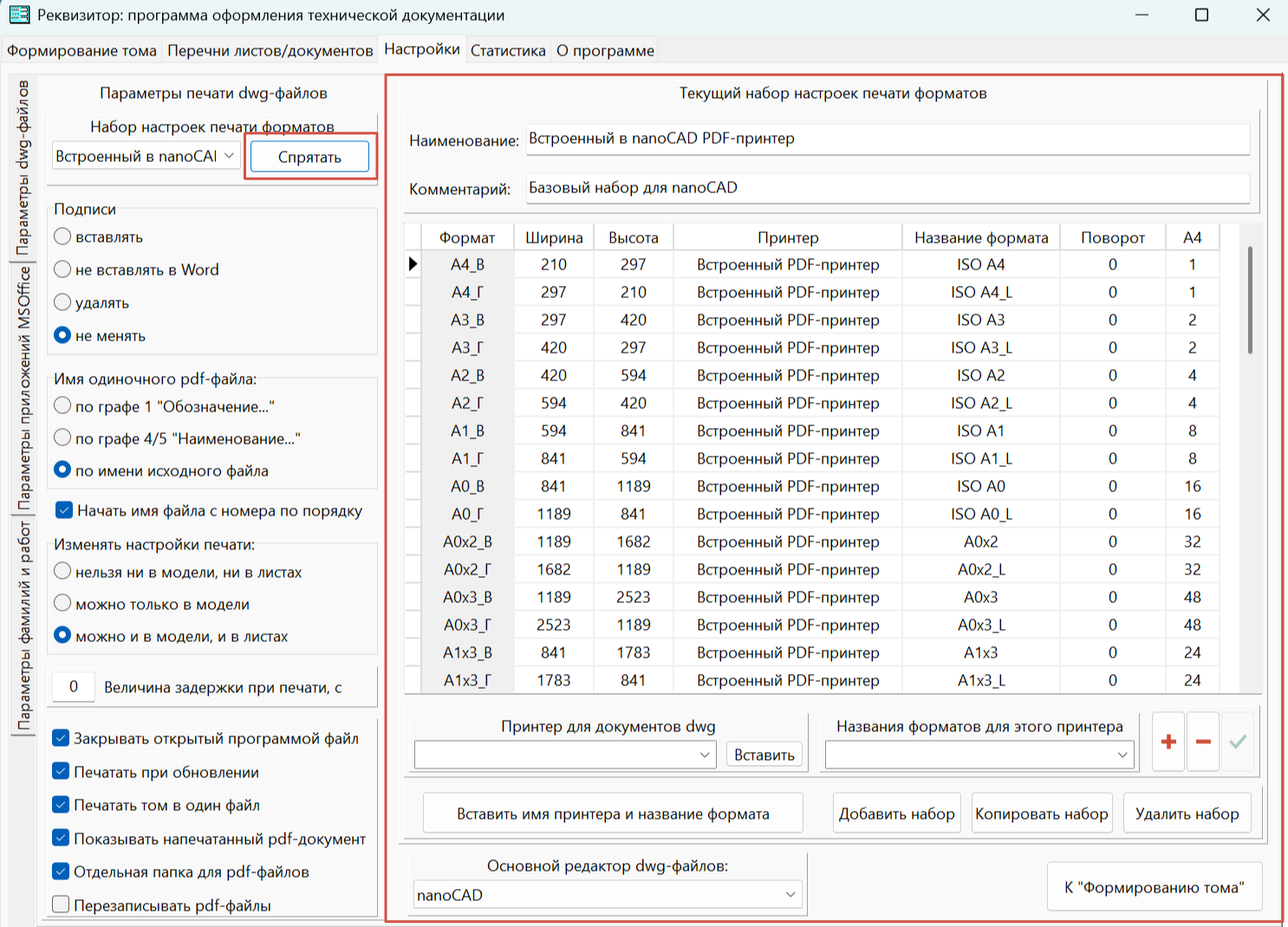Click the 'Копировать набор' button
Screen dimensions: 1288x927
1041,814
